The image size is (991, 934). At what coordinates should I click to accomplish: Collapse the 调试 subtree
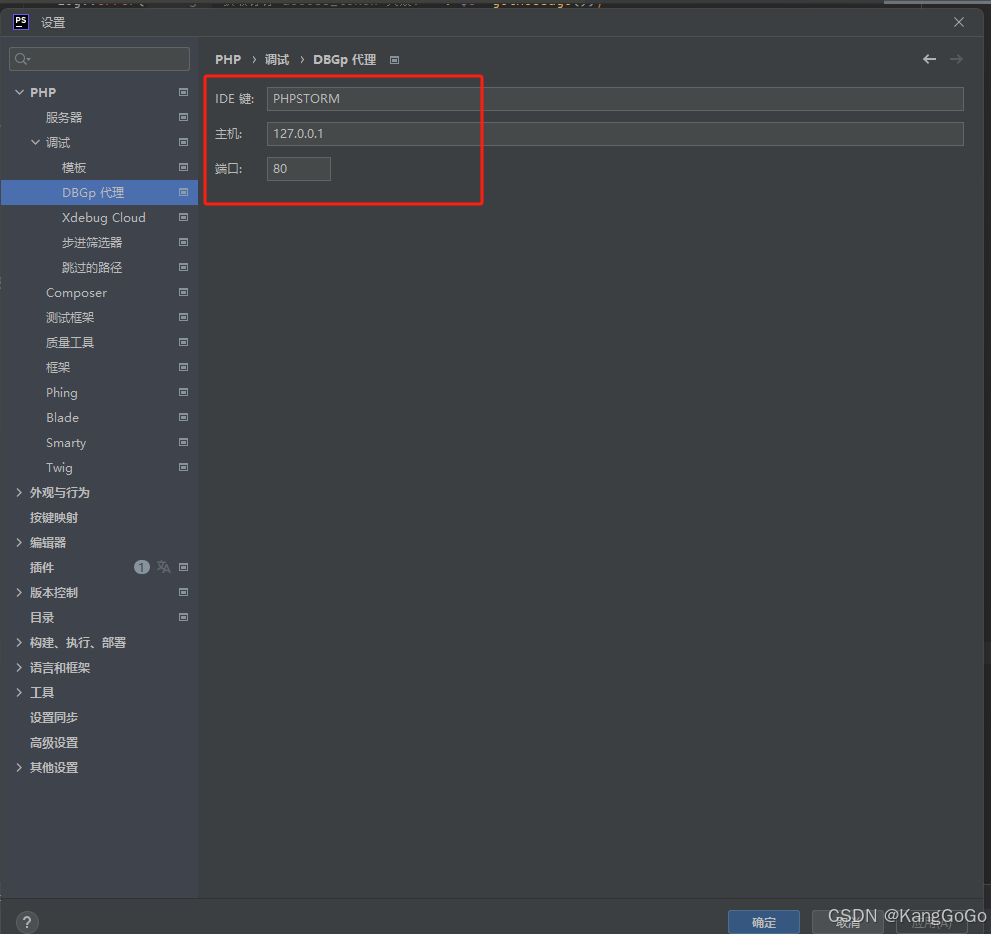tap(35, 142)
